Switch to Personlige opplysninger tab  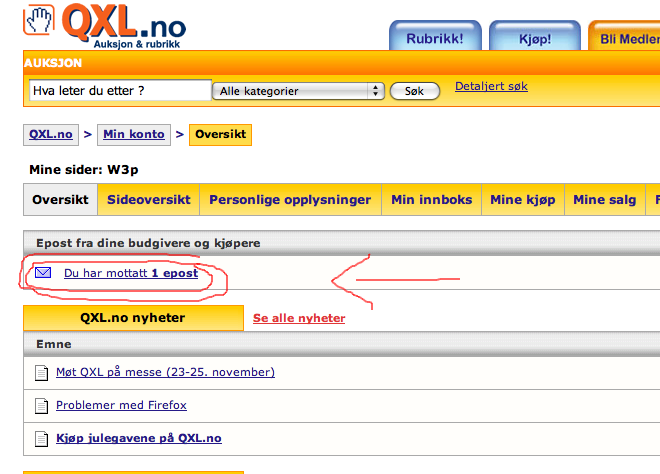click(290, 200)
